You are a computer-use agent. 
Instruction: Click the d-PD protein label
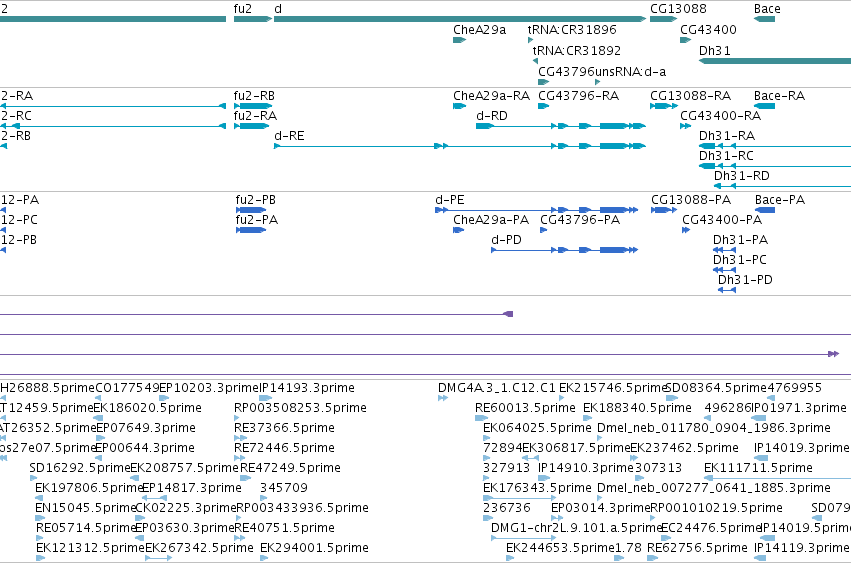(506, 240)
